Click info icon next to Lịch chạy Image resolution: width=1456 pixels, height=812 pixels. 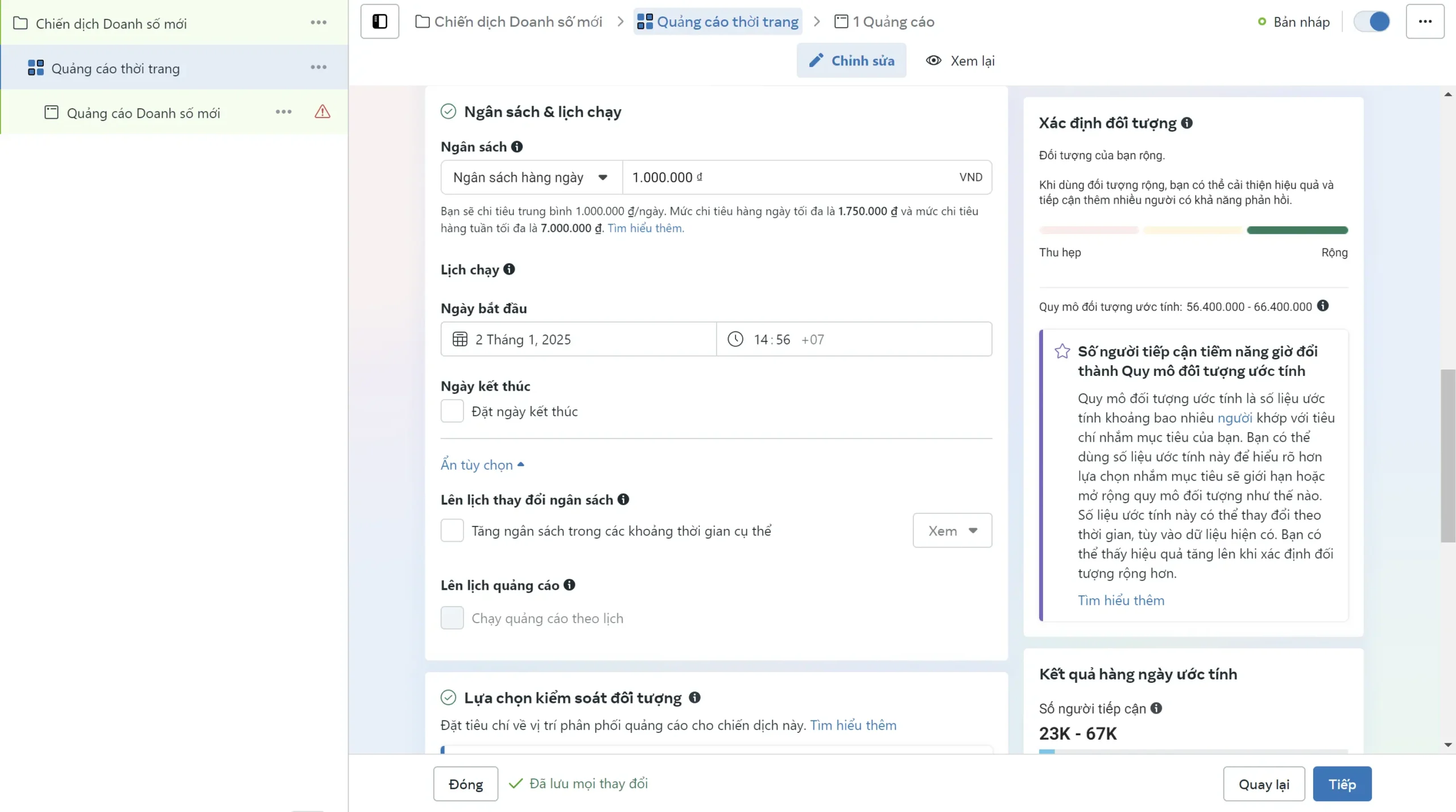tap(509, 269)
